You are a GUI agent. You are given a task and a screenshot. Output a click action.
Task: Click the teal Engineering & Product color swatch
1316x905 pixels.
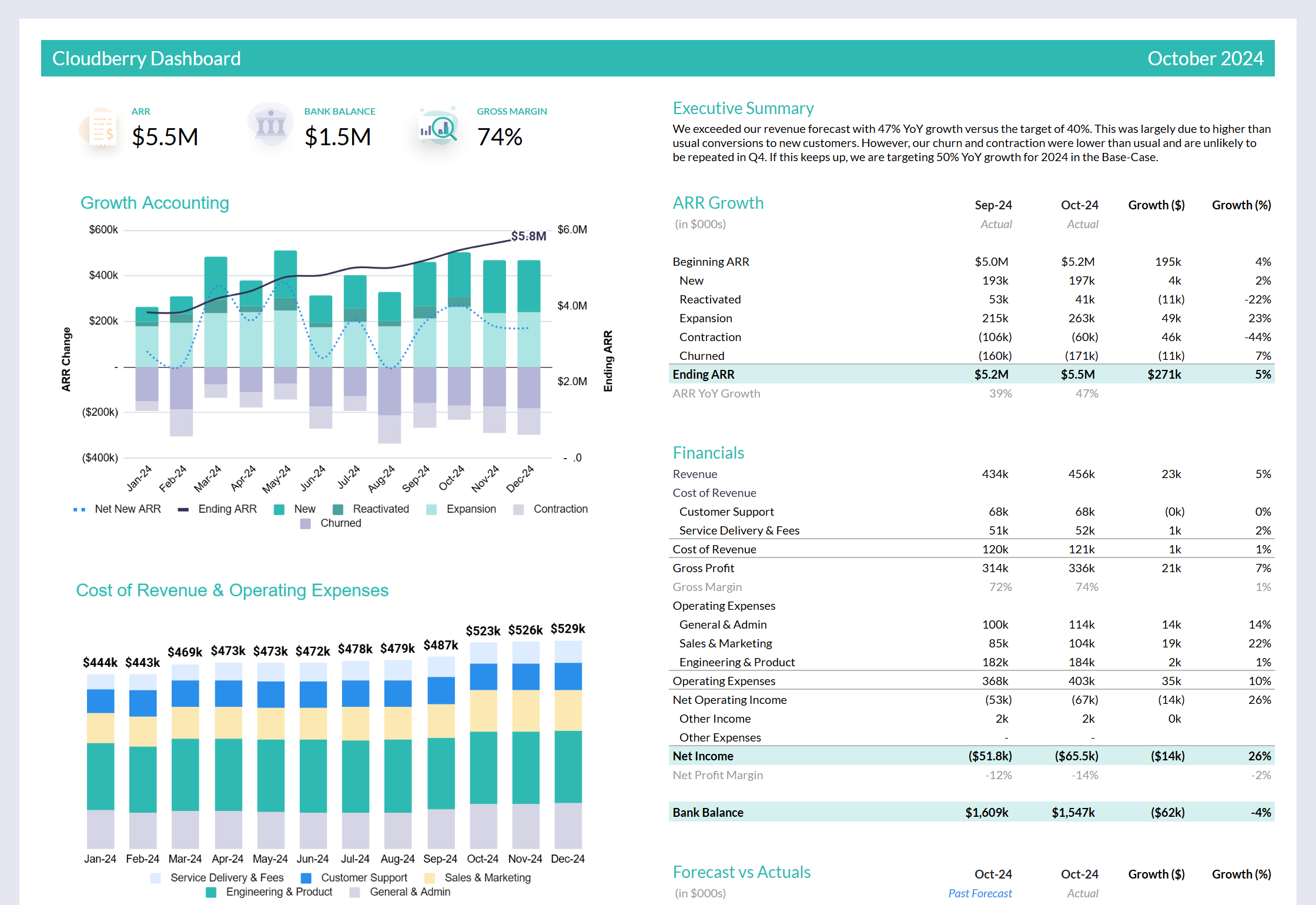(x=212, y=892)
